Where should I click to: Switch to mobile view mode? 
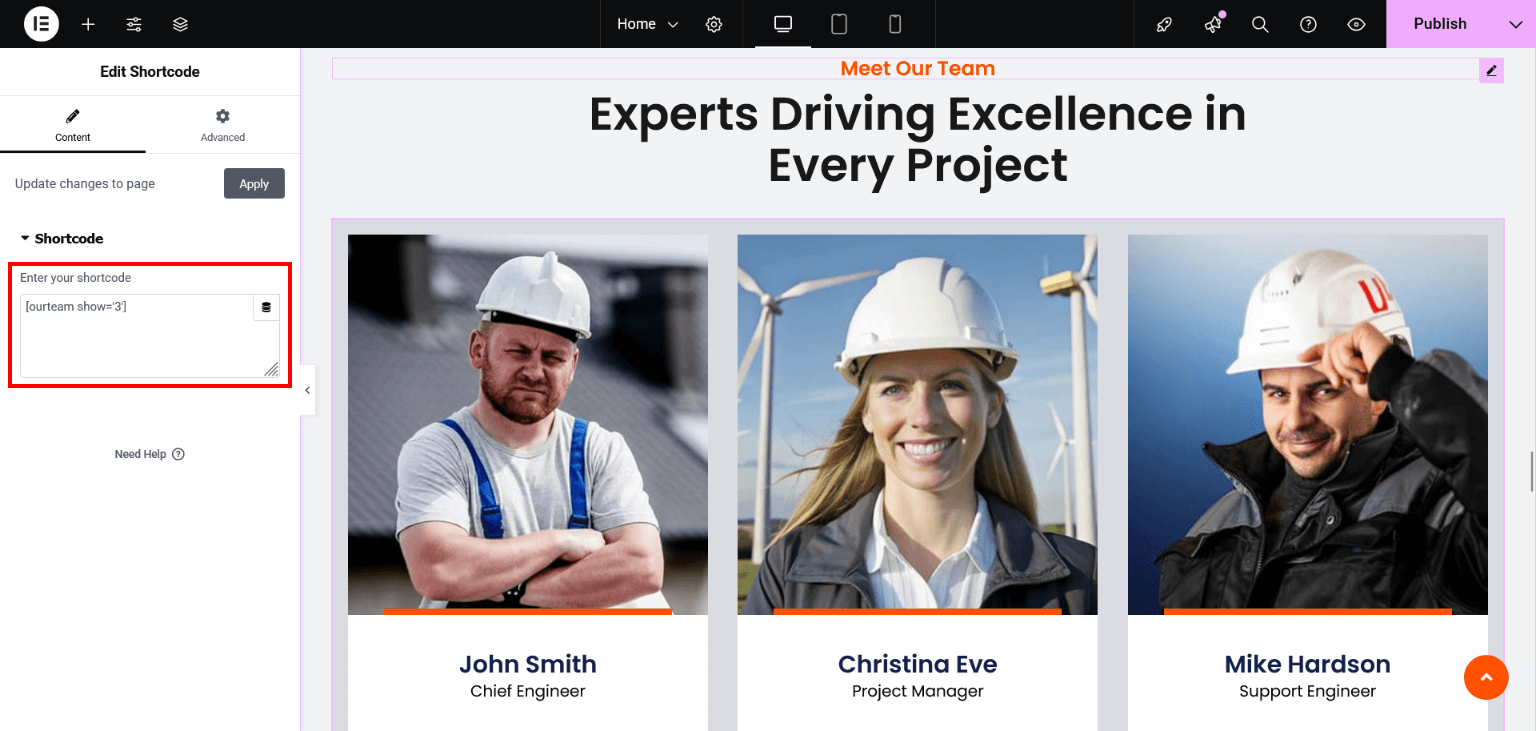pyautogui.click(x=895, y=24)
